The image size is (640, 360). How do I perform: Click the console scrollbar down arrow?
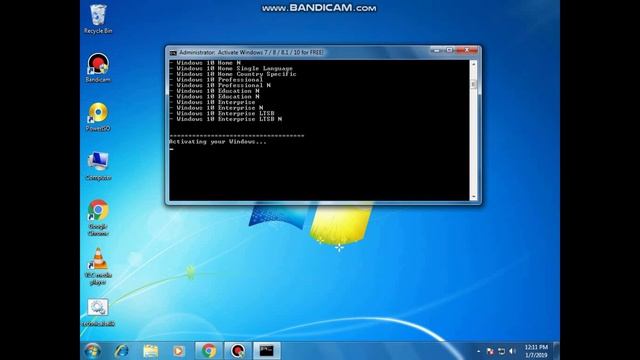pyautogui.click(x=473, y=197)
